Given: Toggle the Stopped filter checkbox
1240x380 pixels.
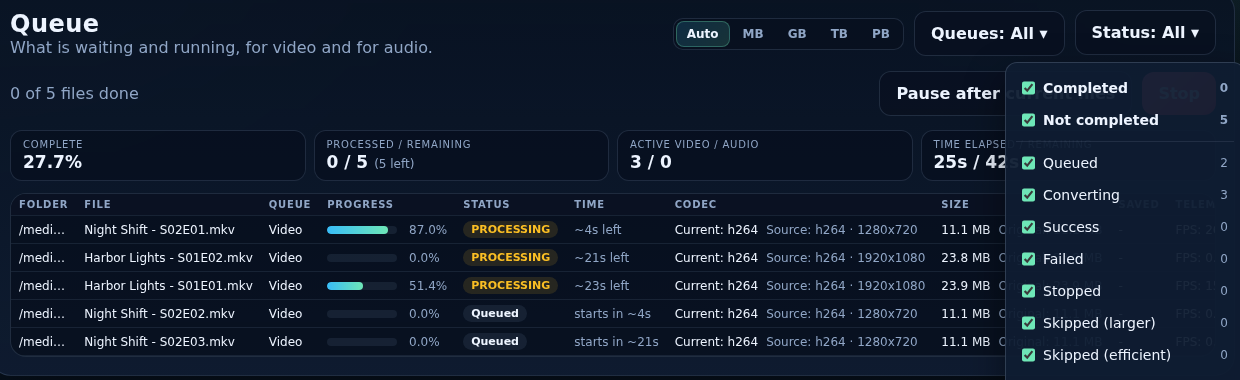Looking at the screenshot, I should tap(1028, 291).
